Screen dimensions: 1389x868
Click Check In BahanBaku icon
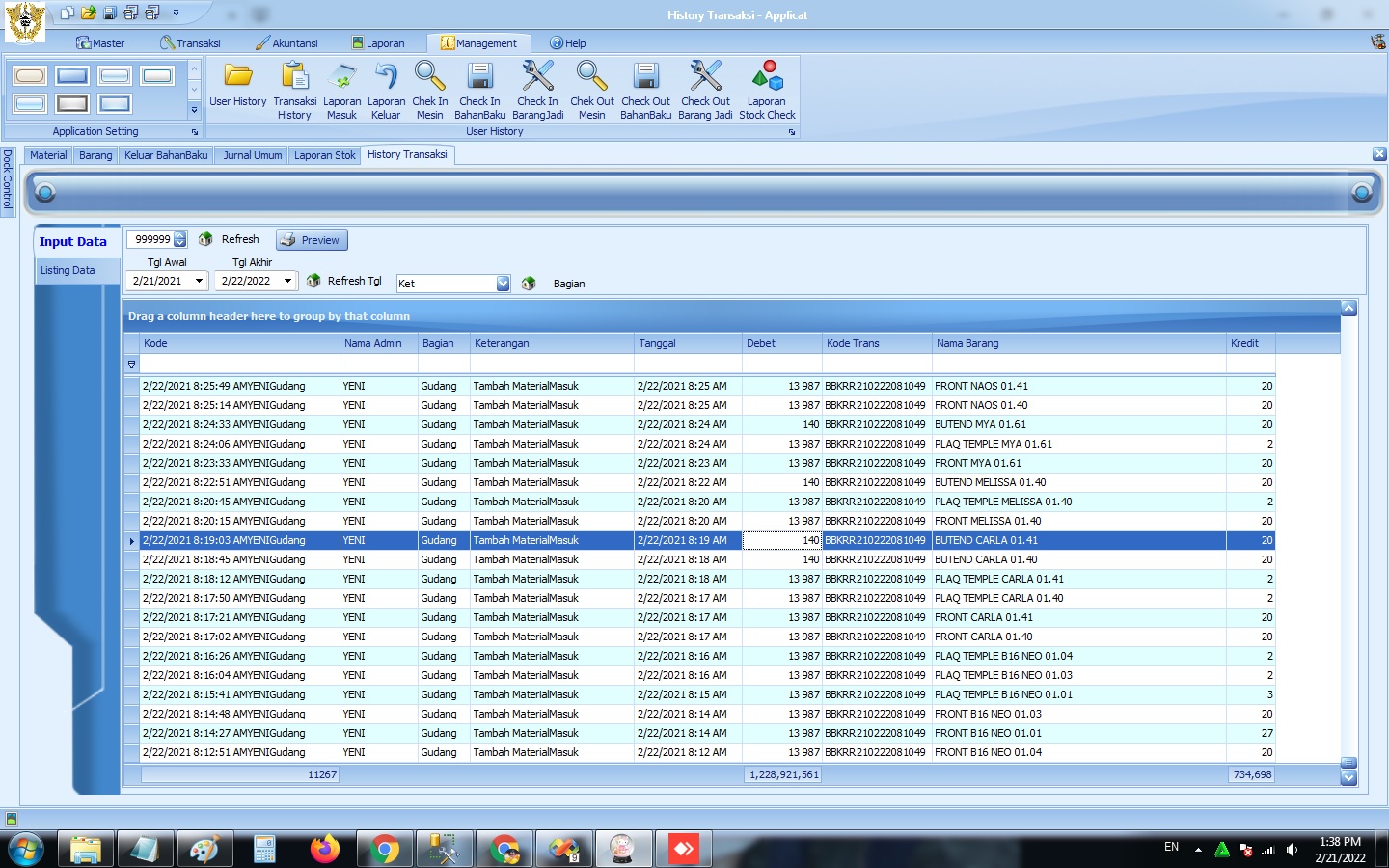(479, 77)
